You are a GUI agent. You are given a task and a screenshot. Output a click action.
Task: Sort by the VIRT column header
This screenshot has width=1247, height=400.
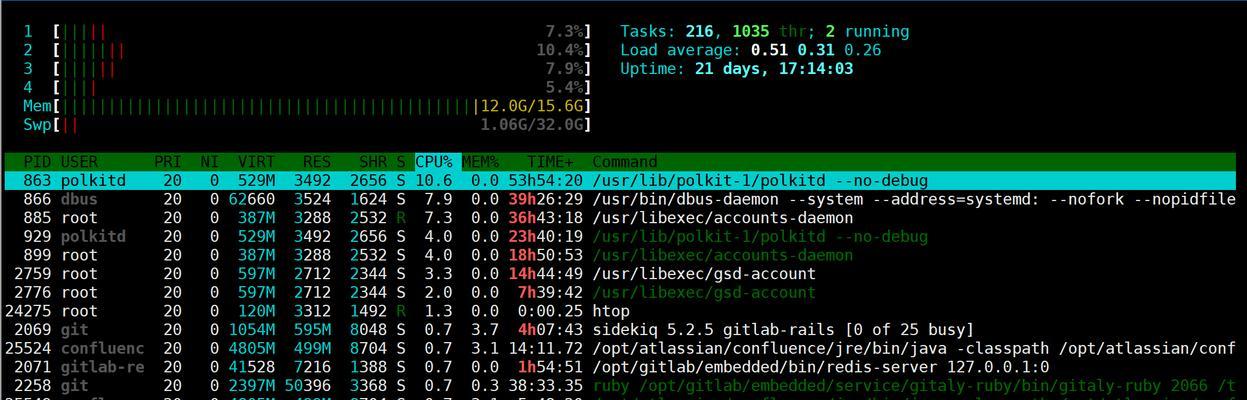[256, 162]
